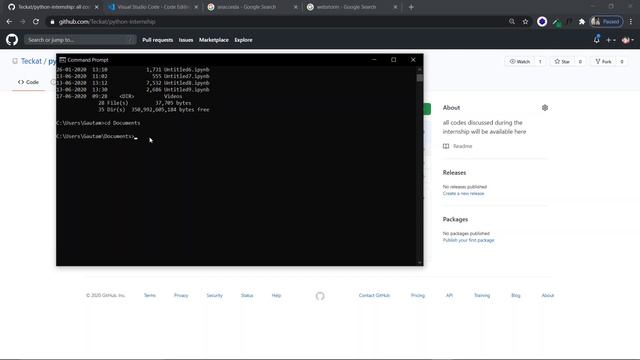Select the repository Code tab
This screenshot has width=640, height=360.
pos(29,82)
